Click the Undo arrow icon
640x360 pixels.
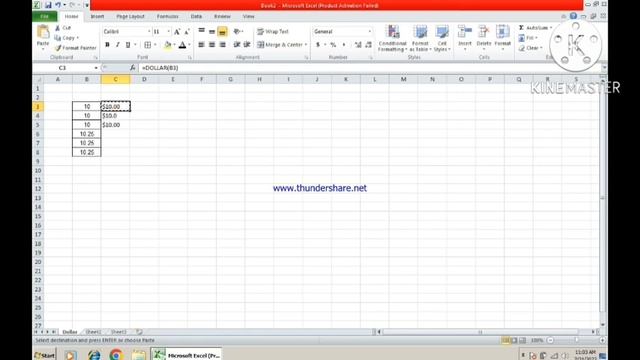pos(58,5)
